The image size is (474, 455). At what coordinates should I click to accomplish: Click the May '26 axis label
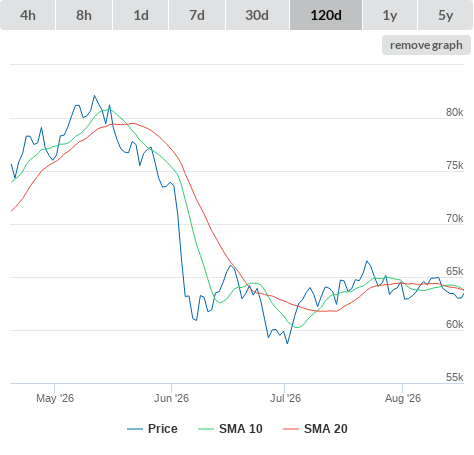[55, 398]
